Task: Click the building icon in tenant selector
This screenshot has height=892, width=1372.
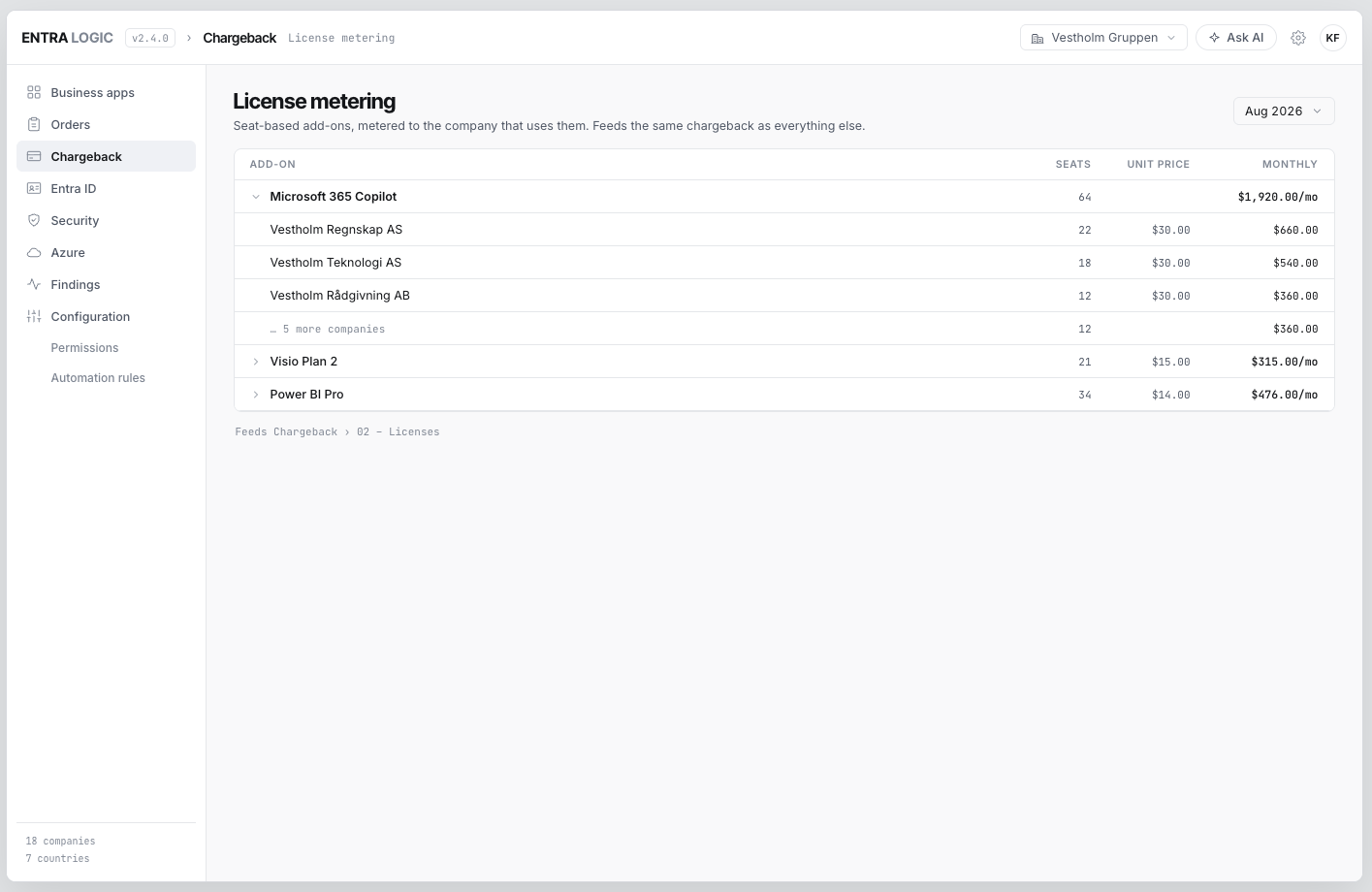Action: (x=1037, y=38)
